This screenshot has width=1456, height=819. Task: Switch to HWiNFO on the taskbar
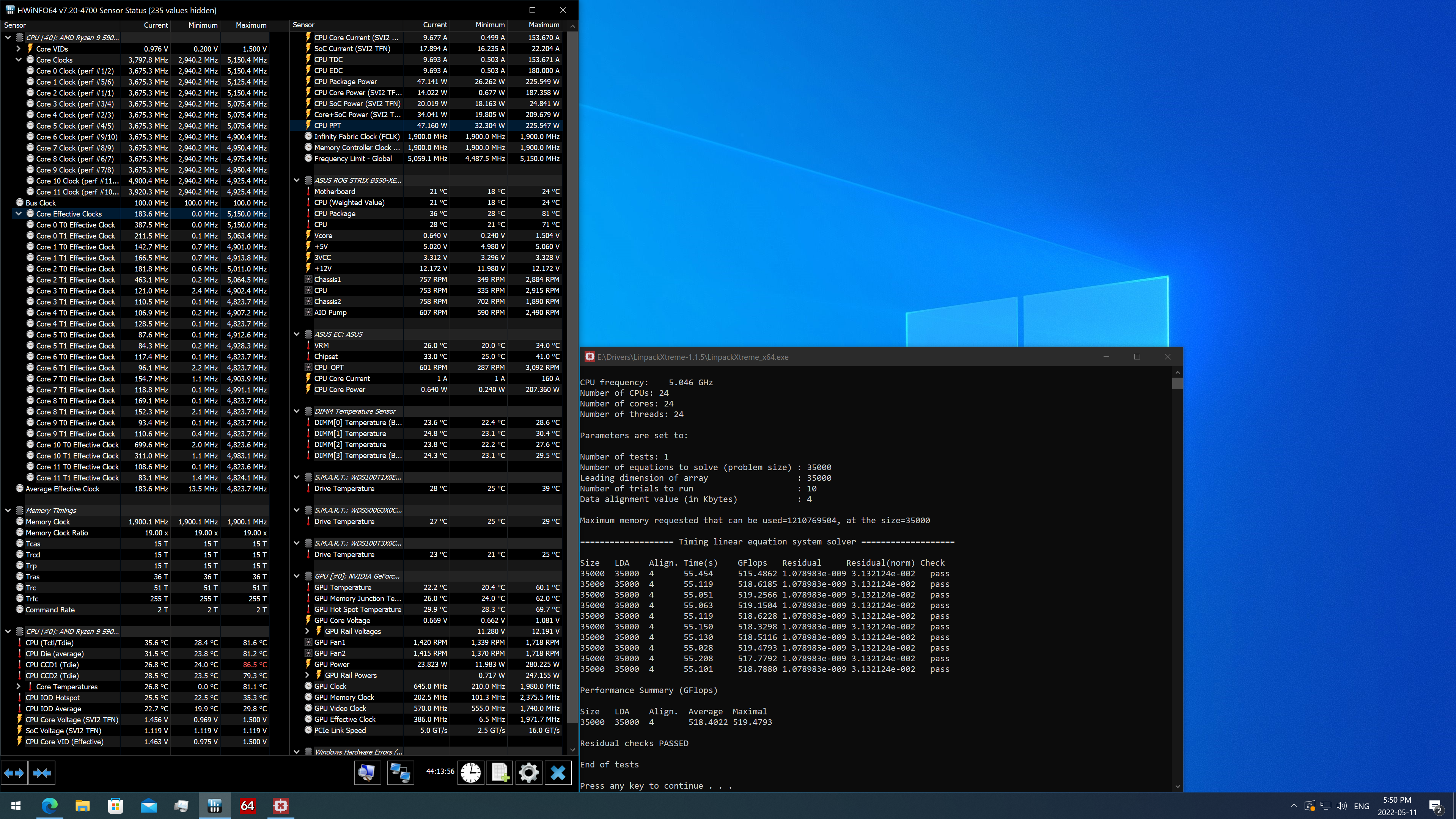[215, 806]
